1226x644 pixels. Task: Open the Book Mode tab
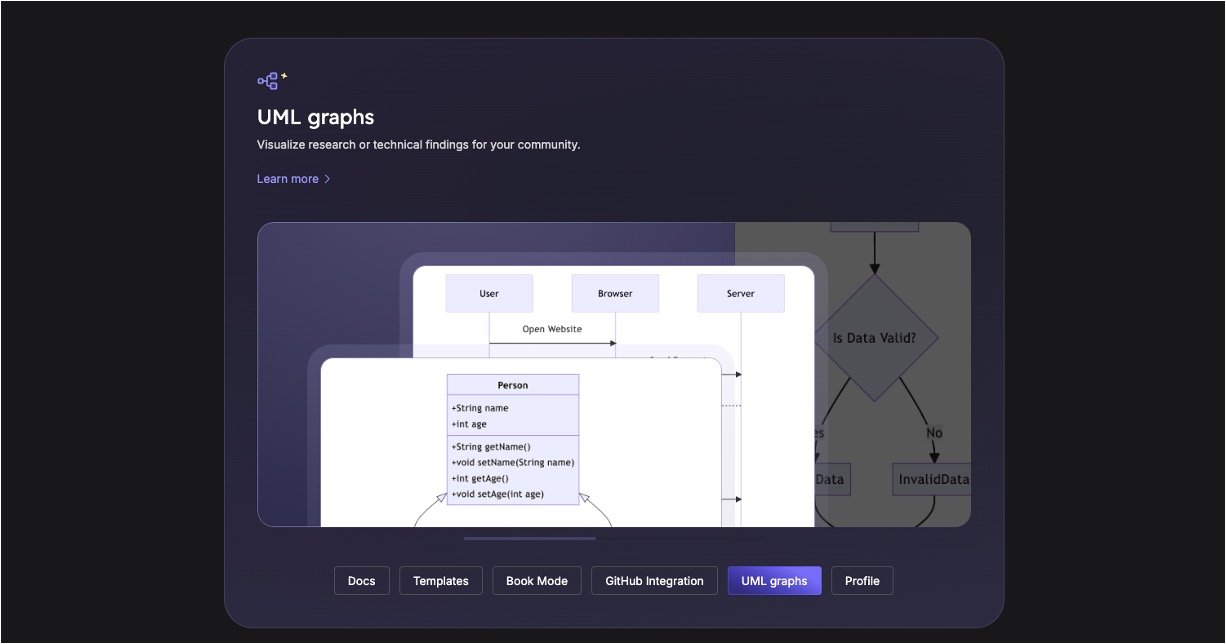point(536,581)
